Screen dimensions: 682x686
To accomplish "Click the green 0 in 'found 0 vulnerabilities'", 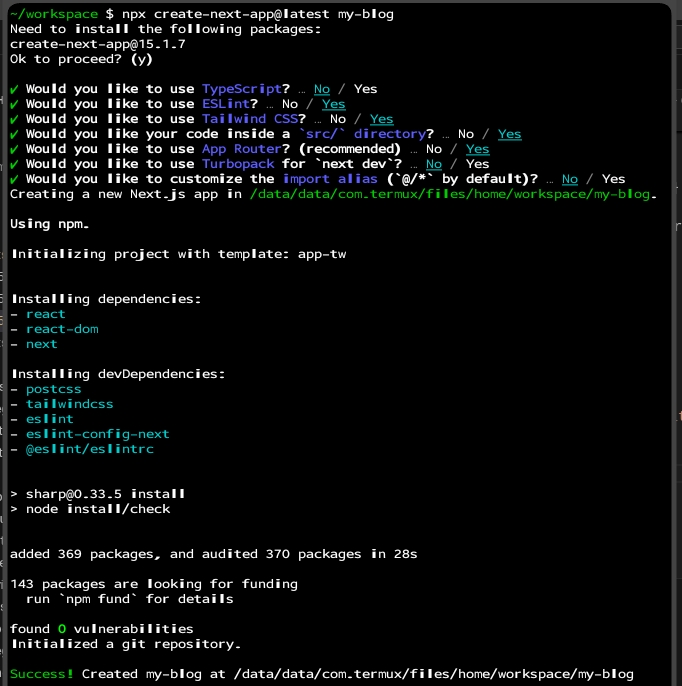I will click(x=62, y=629).
